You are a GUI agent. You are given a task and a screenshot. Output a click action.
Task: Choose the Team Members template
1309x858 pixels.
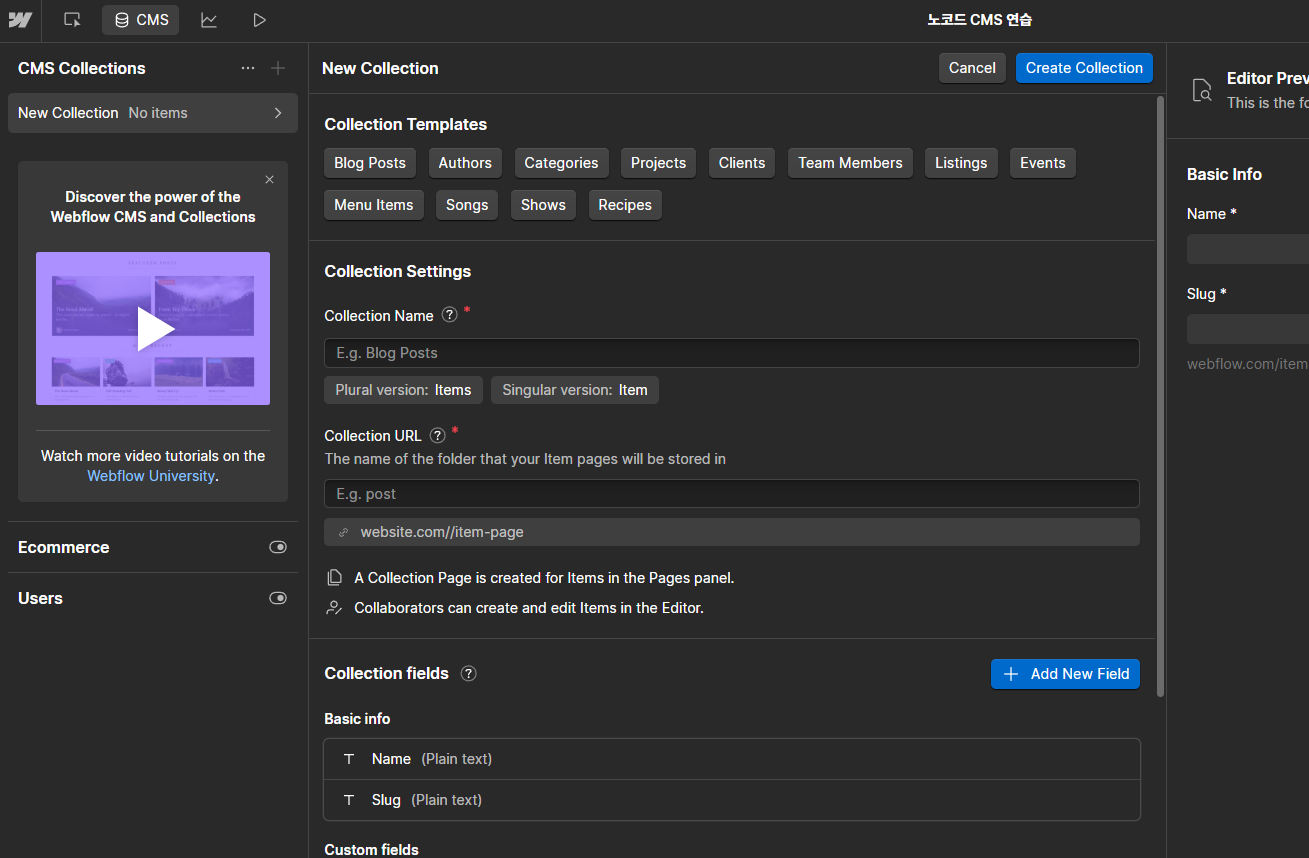coord(850,163)
